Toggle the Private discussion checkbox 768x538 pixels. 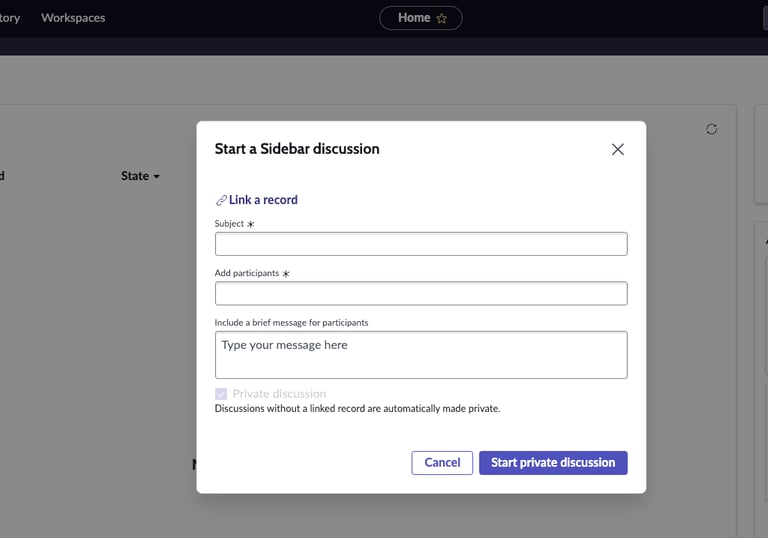coord(221,394)
